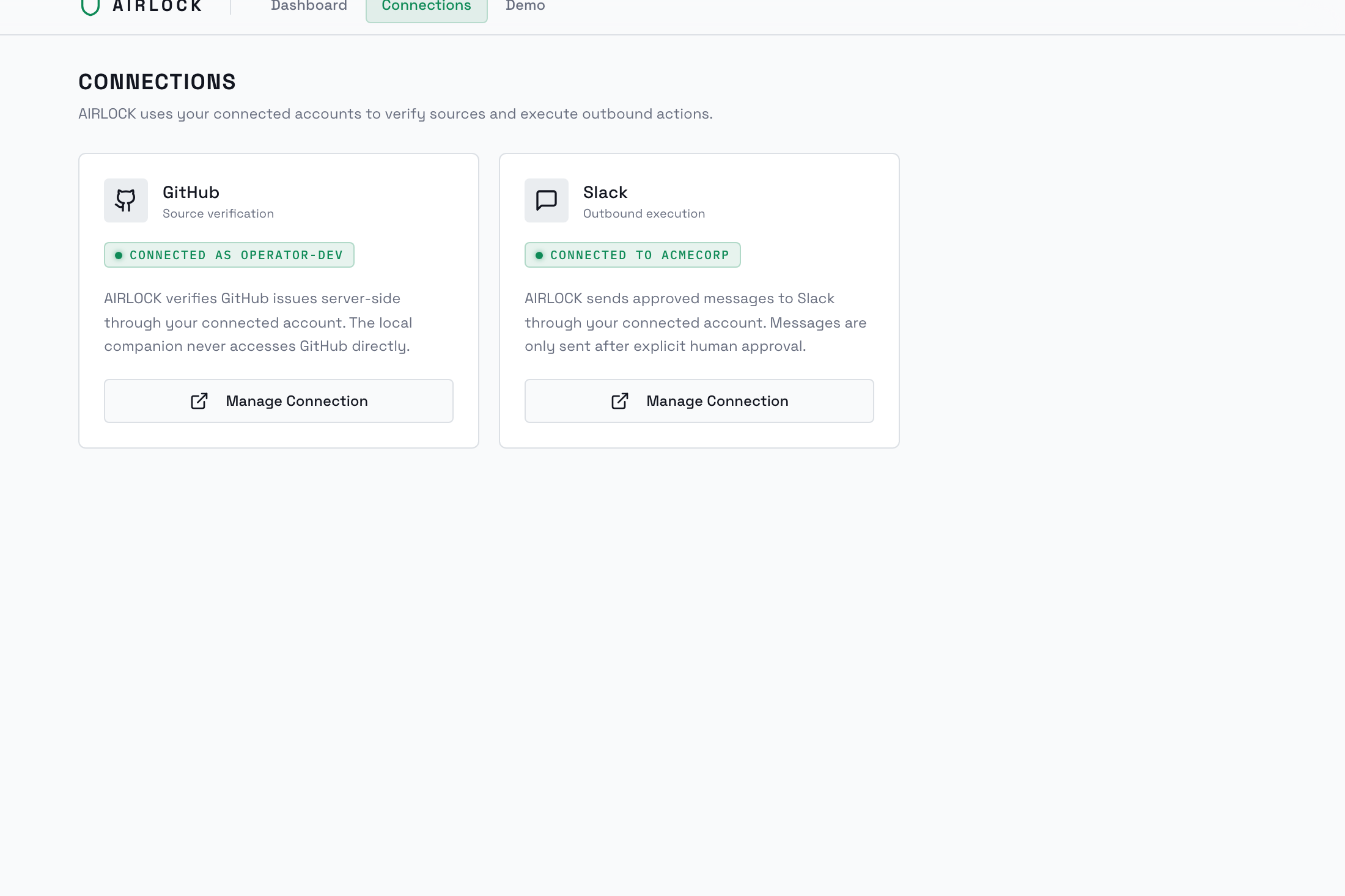
Task: Click the Connected as operator-dev badge
Action: (229, 255)
